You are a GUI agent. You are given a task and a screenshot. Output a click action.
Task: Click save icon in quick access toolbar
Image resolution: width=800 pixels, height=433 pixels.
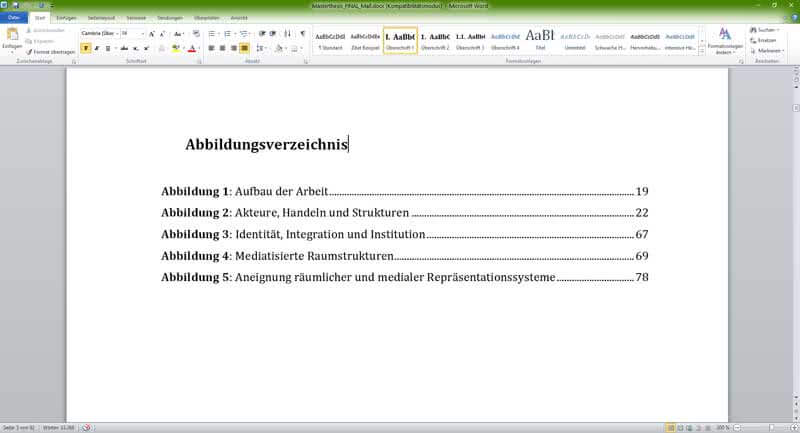coord(15,5)
